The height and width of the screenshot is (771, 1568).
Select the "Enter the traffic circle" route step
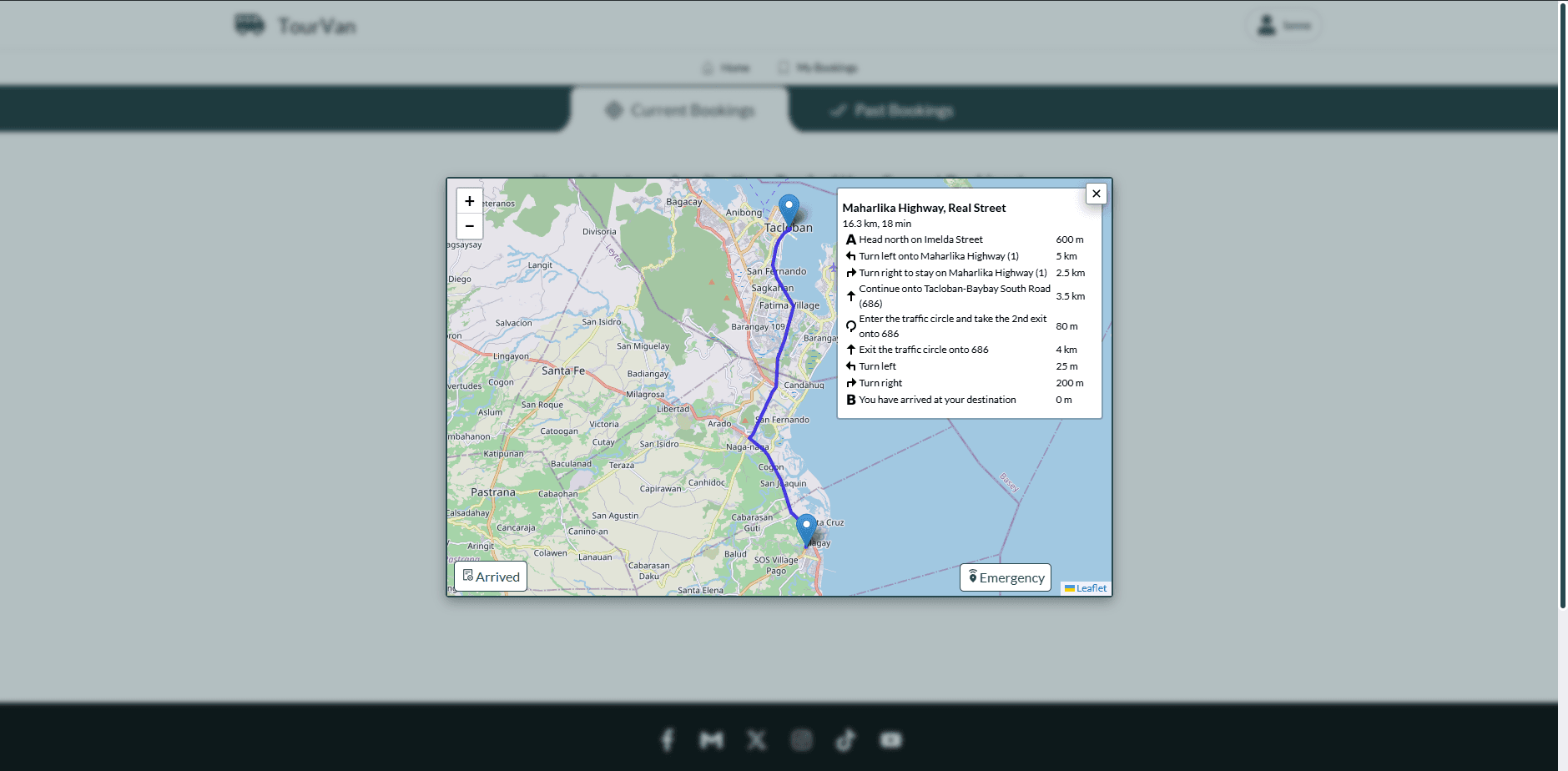click(951, 326)
